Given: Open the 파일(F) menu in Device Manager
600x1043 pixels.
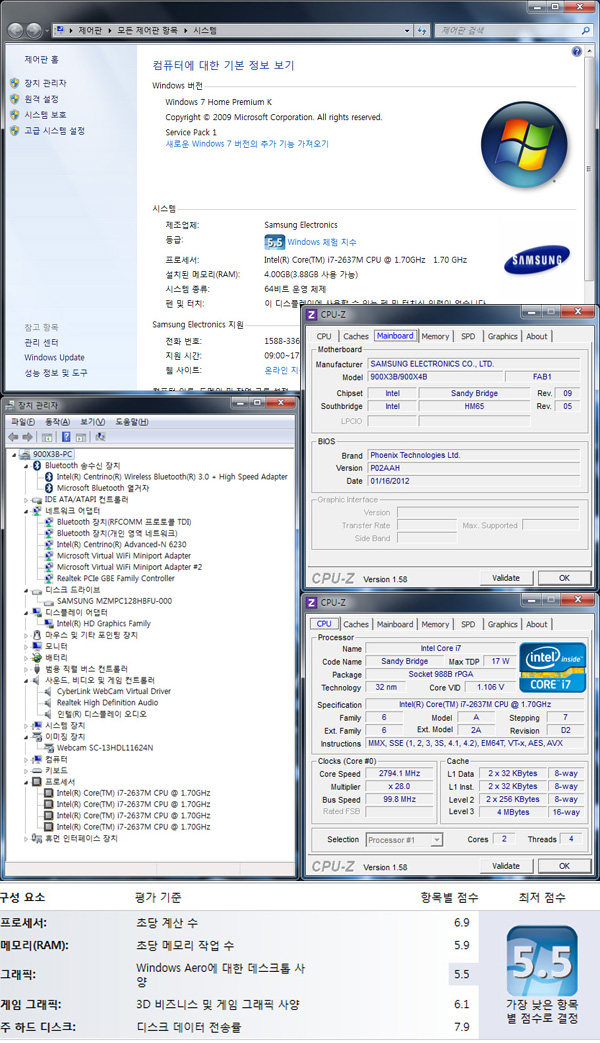Looking at the screenshot, I should (23, 422).
